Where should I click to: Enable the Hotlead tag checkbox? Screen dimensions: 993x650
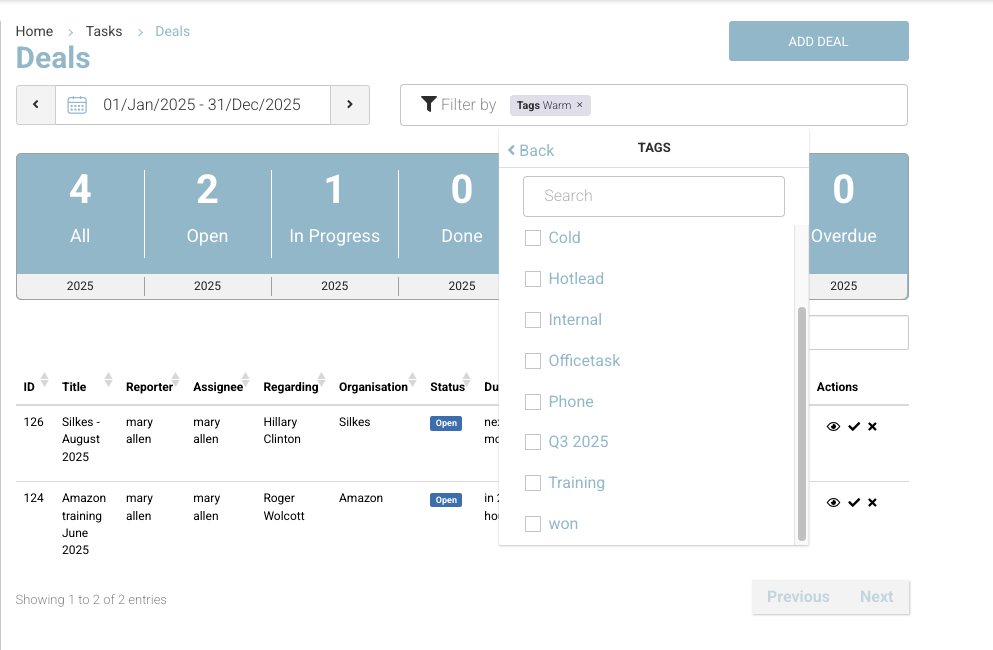(x=533, y=279)
